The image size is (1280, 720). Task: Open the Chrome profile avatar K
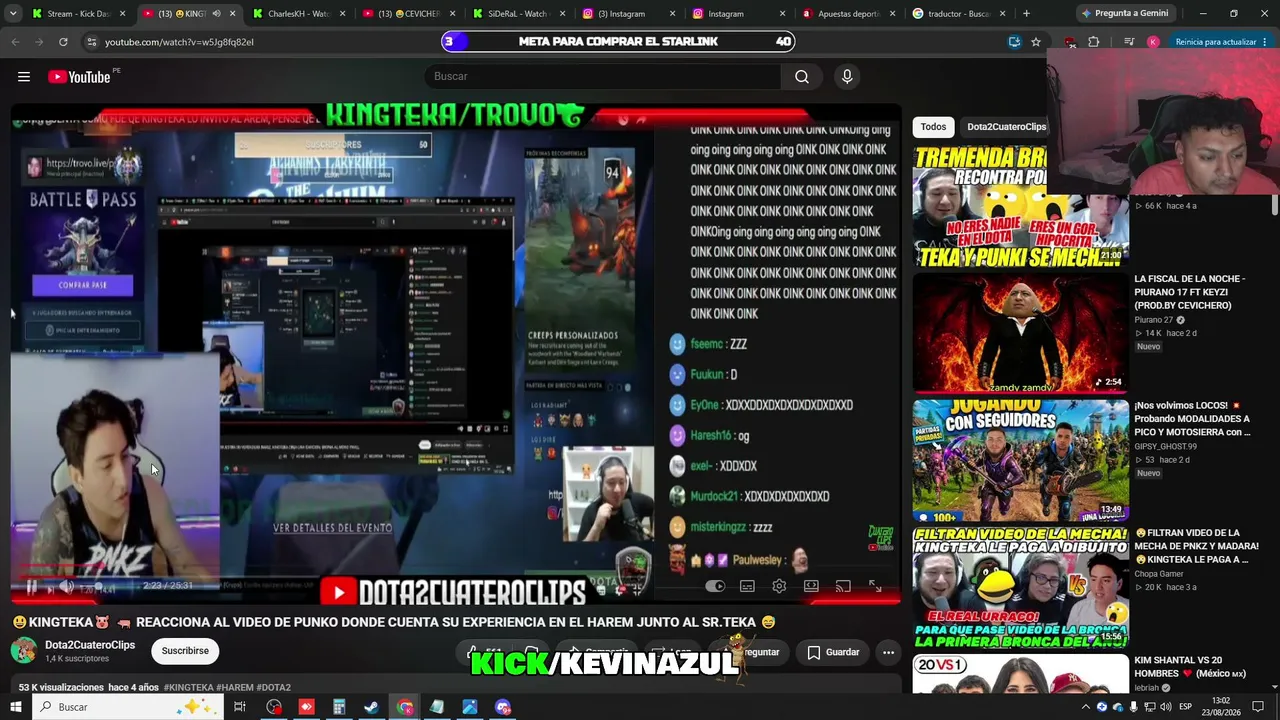coord(1153,42)
